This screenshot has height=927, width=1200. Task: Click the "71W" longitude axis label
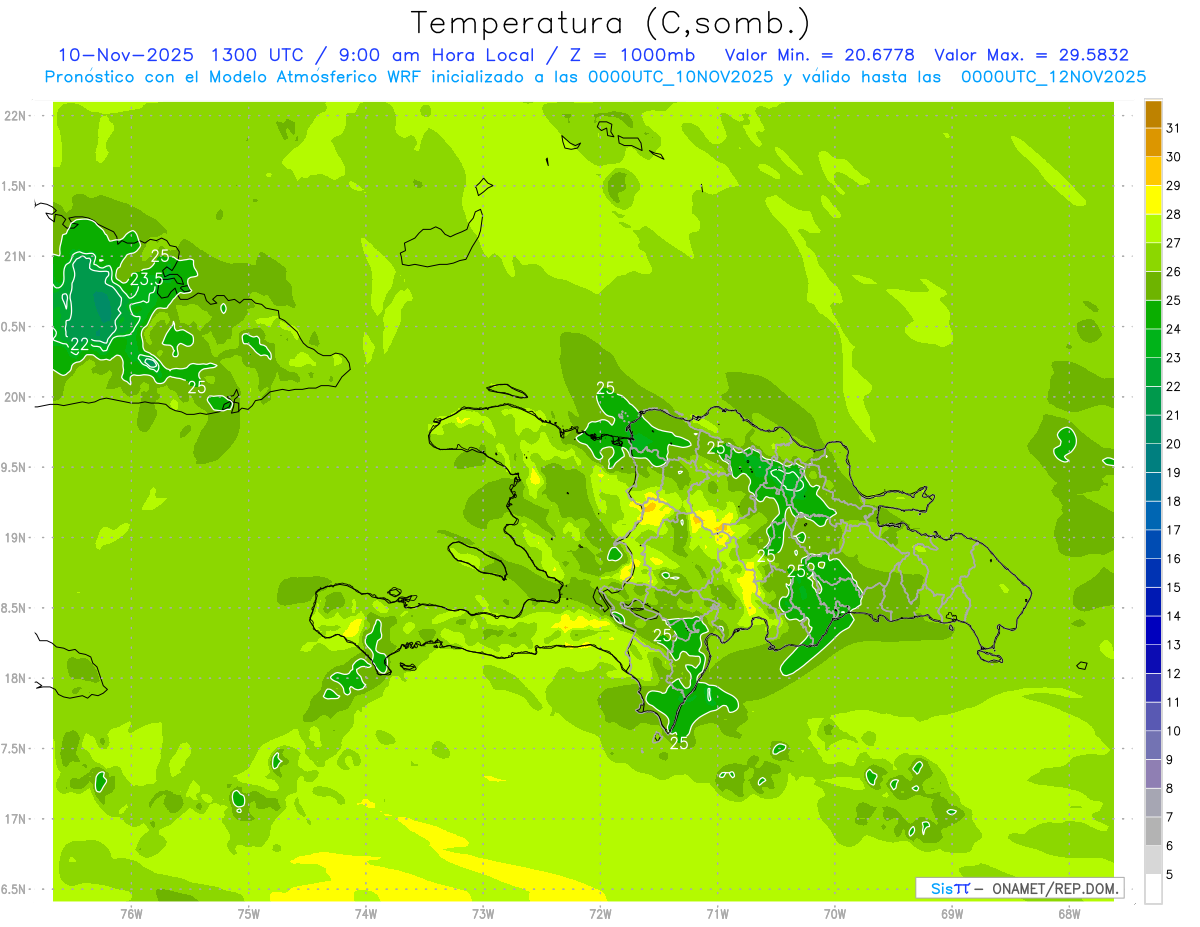pos(717,913)
